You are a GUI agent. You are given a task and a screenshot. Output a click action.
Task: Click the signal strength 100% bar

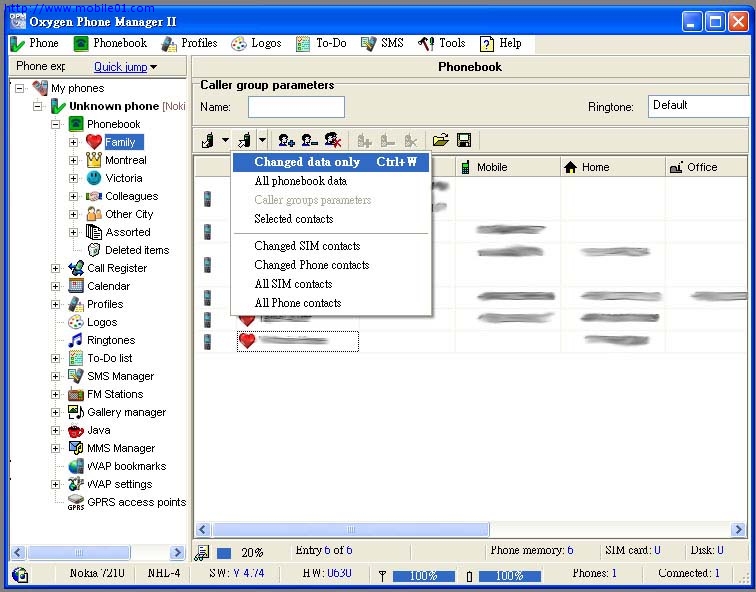[423, 576]
